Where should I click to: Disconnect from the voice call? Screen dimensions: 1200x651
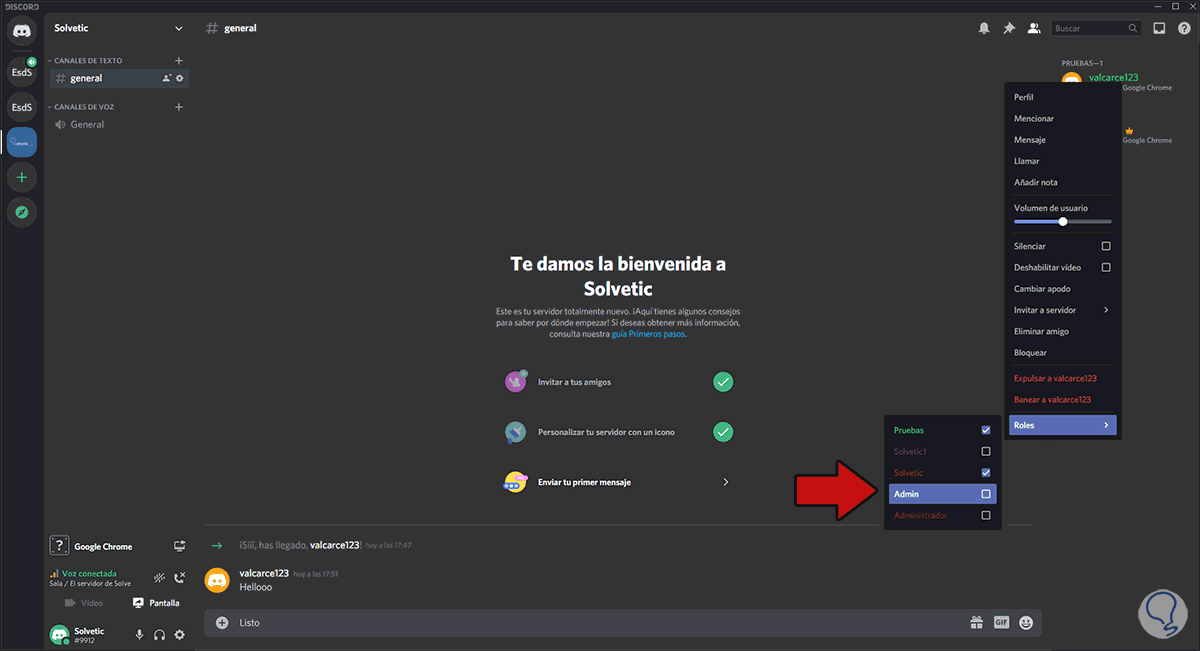point(180,578)
